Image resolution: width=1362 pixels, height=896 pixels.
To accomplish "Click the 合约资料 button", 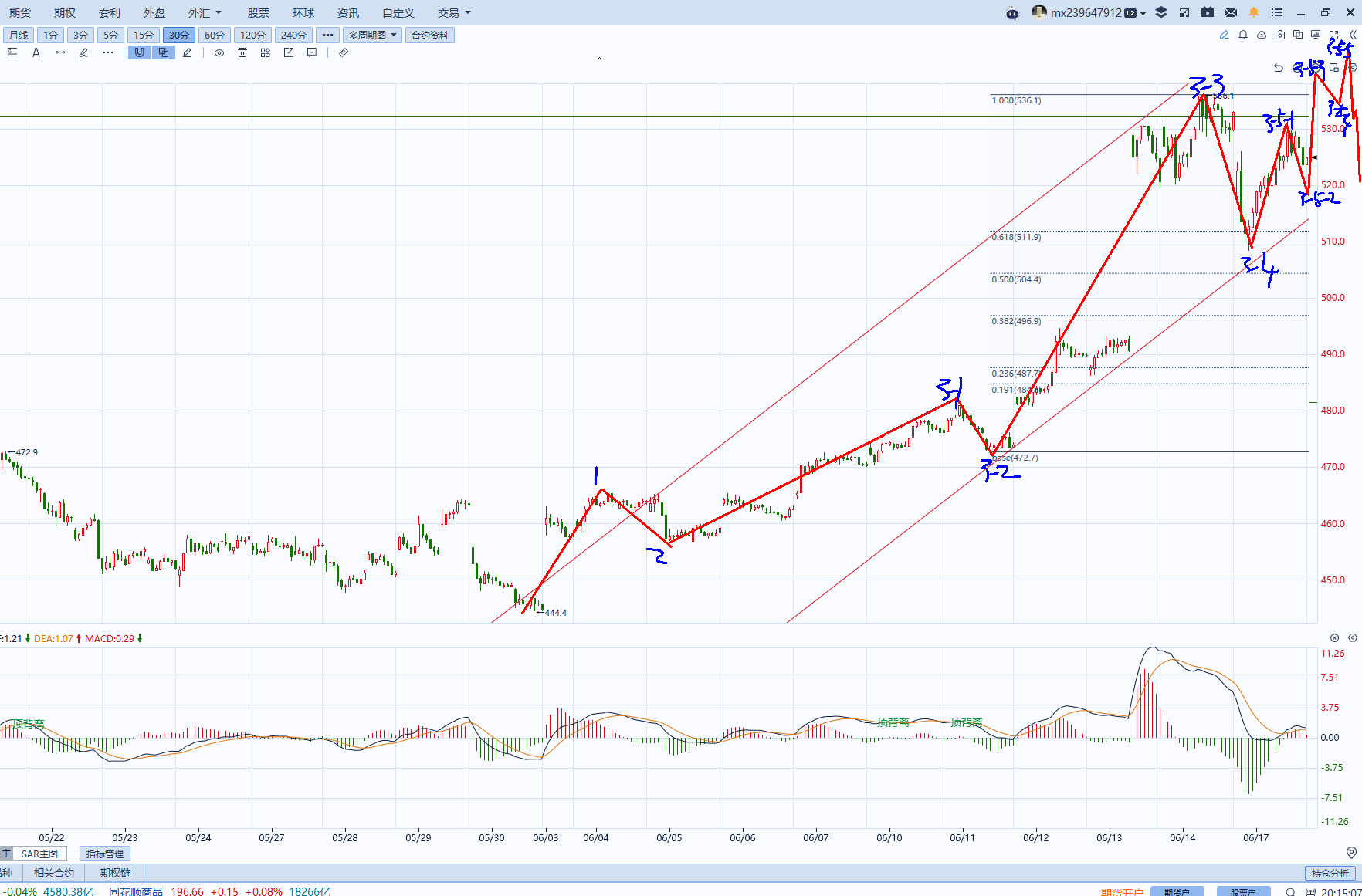I will coord(430,35).
